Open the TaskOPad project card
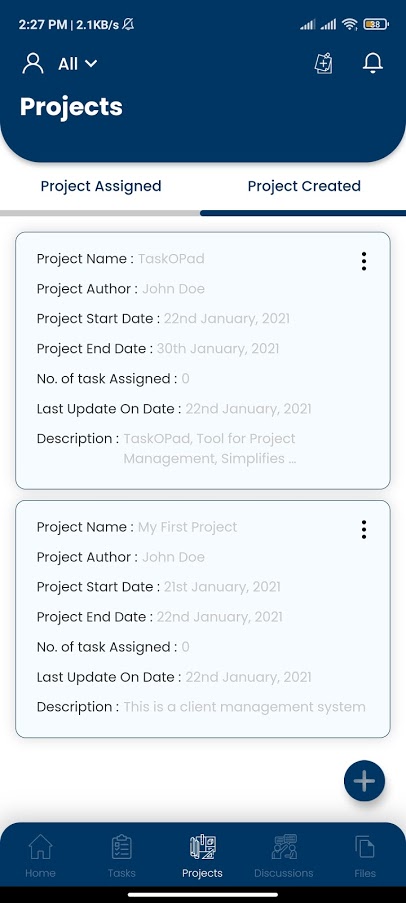The image size is (406, 903). [x=203, y=361]
